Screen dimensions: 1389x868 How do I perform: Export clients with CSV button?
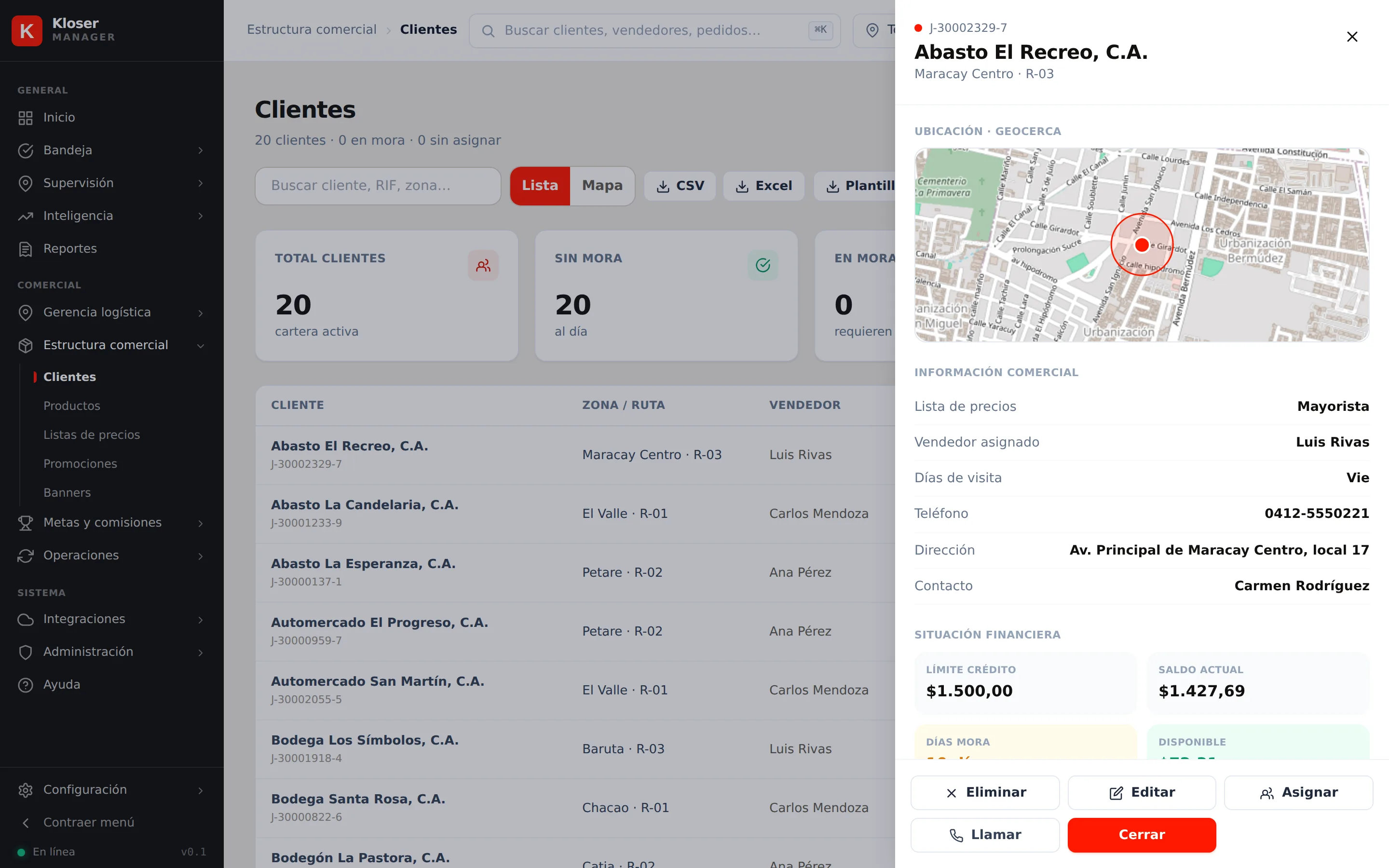coord(680,186)
